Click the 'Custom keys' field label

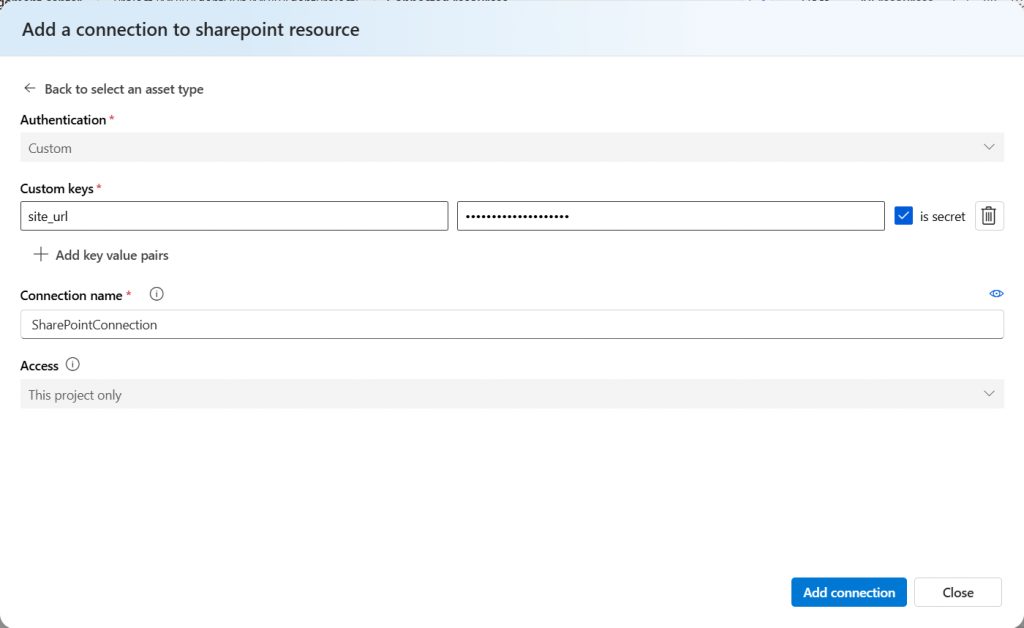point(57,188)
